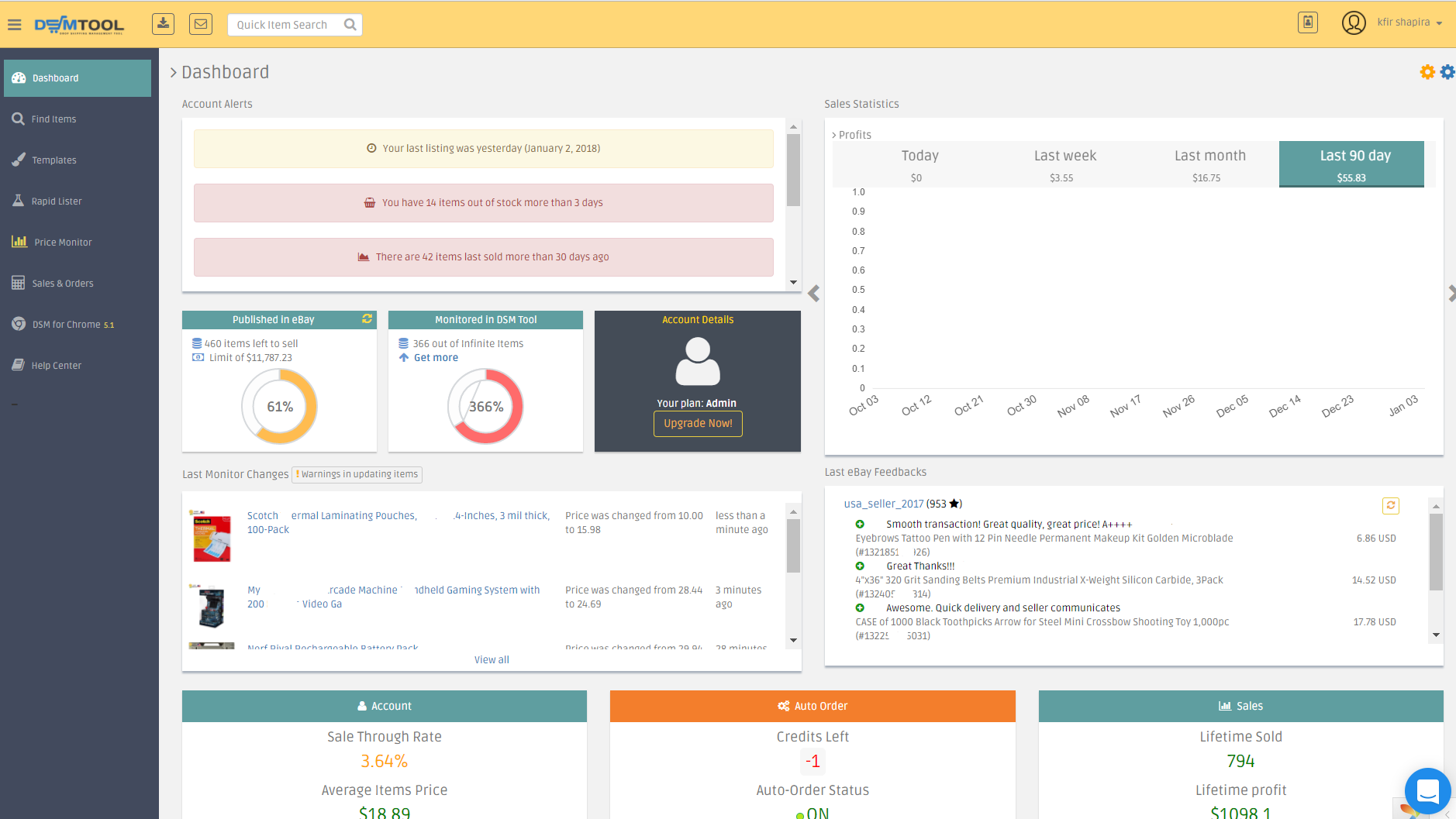
Task: Open the messages envelope icon
Action: tap(201, 23)
